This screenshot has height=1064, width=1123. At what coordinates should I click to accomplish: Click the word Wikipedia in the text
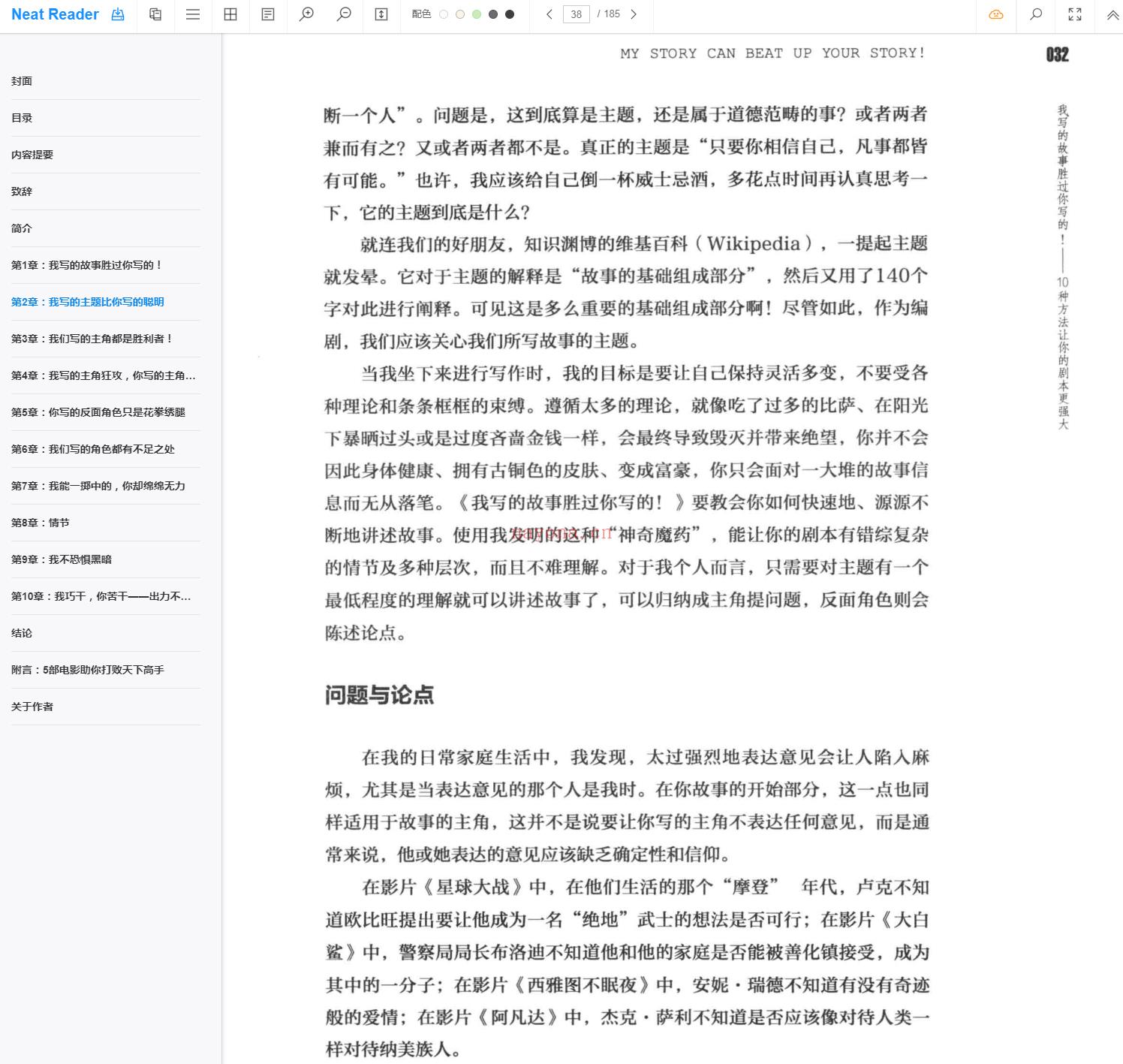pyautogui.click(x=753, y=244)
